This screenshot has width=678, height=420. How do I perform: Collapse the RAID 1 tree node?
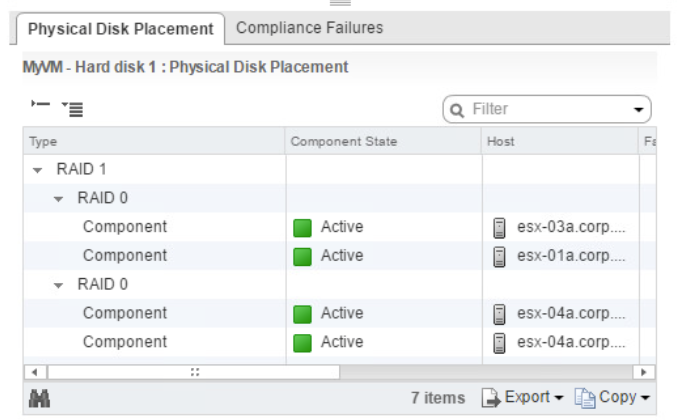click(x=38, y=170)
